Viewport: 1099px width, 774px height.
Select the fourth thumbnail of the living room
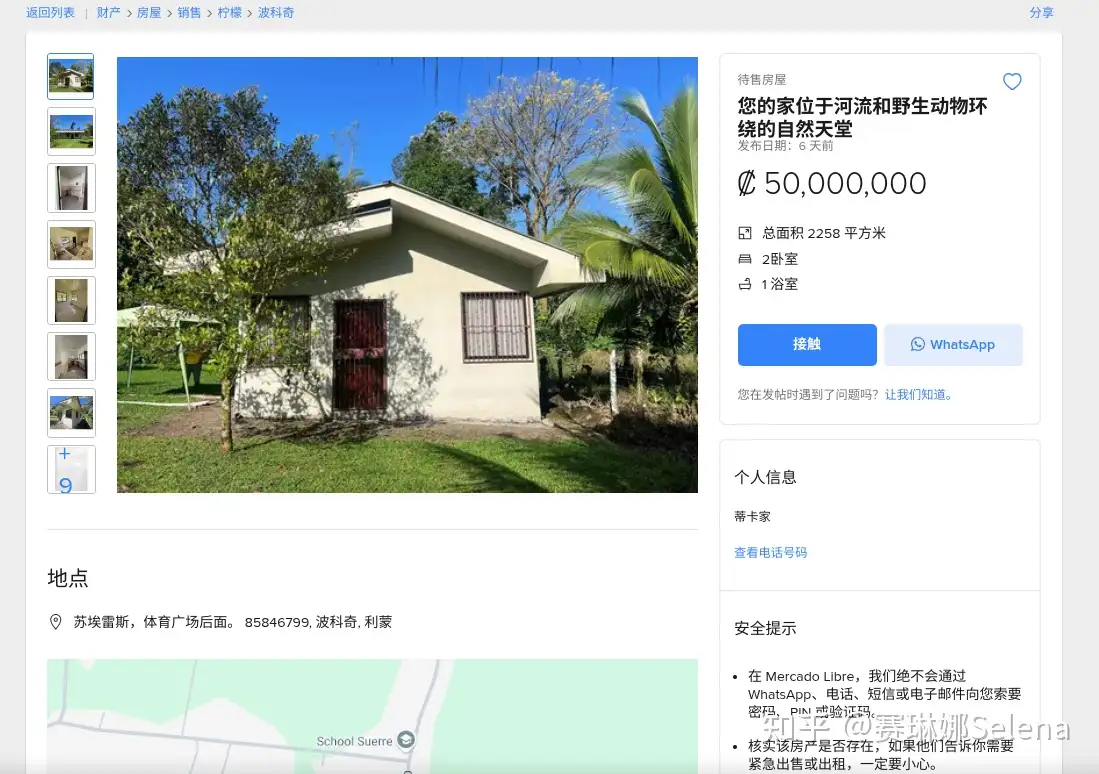pyautogui.click(x=71, y=244)
